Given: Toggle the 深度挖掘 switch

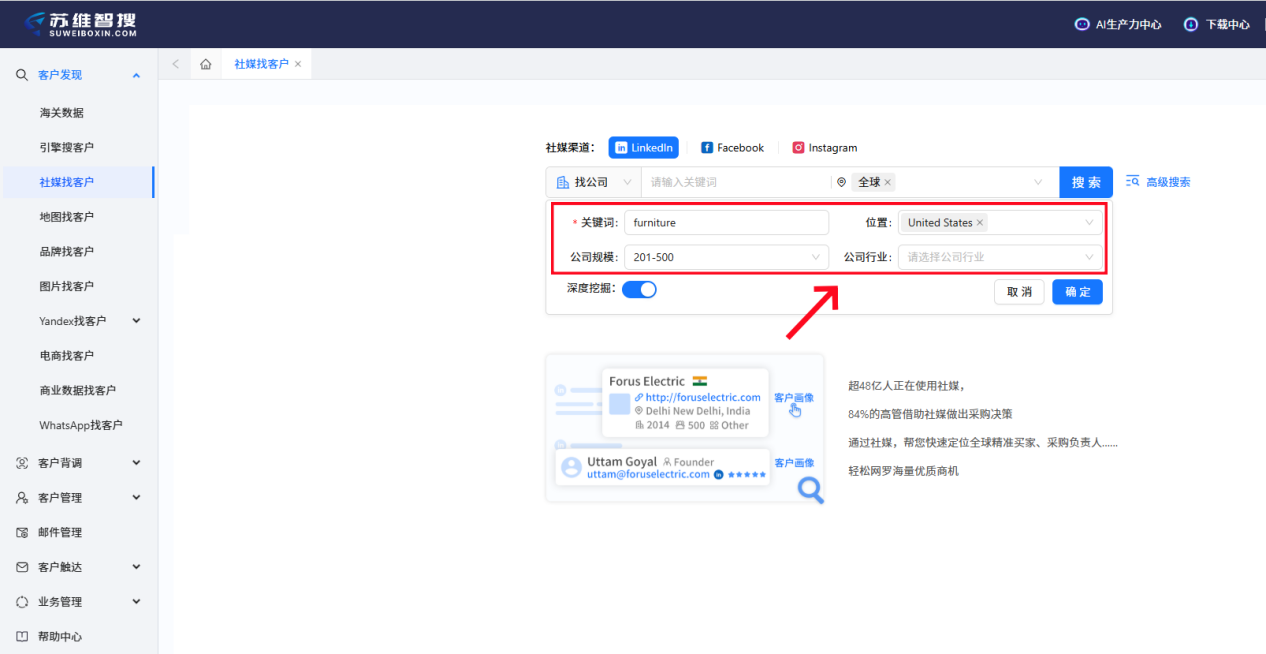Looking at the screenshot, I should (639, 290).
